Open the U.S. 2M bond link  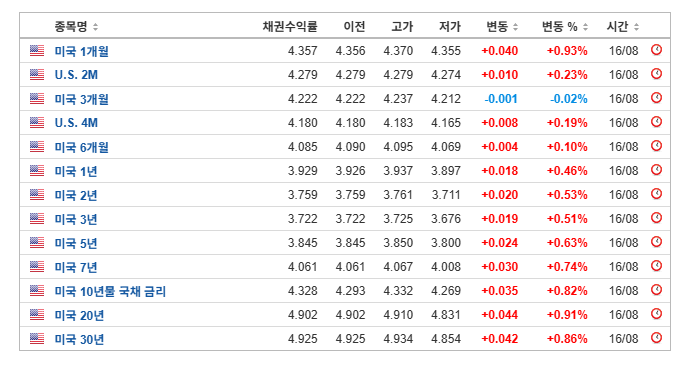(76, 75)
